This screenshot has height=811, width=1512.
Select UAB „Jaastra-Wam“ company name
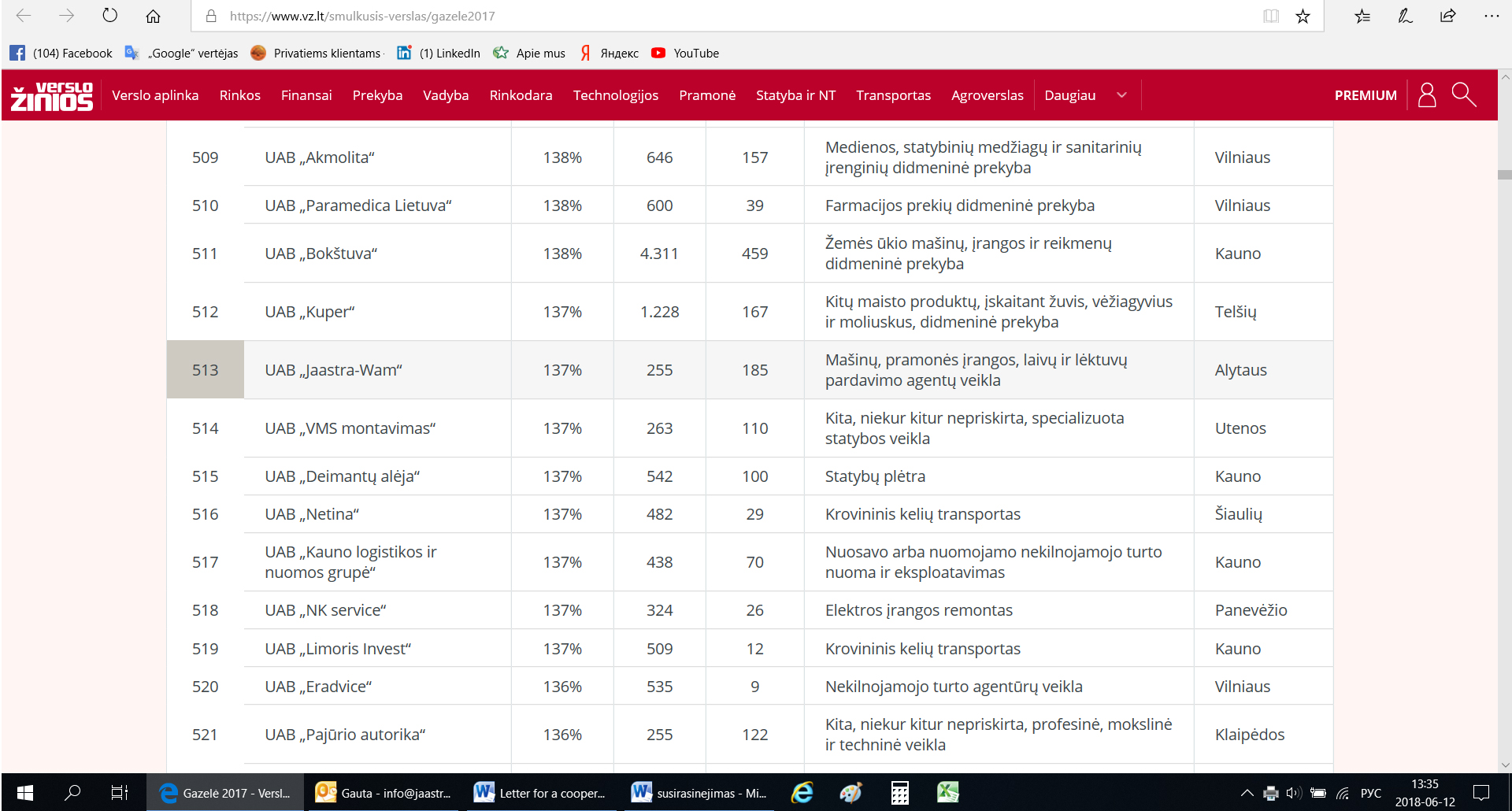(333, 370)
